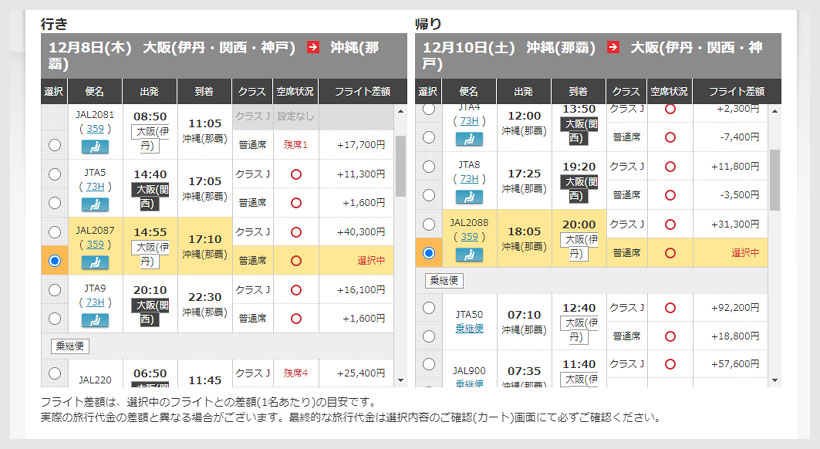Select JAL2087 クラスJ radio button
Image resolution: width=820 pixels, height=449 pixels.
coord(54,232)
